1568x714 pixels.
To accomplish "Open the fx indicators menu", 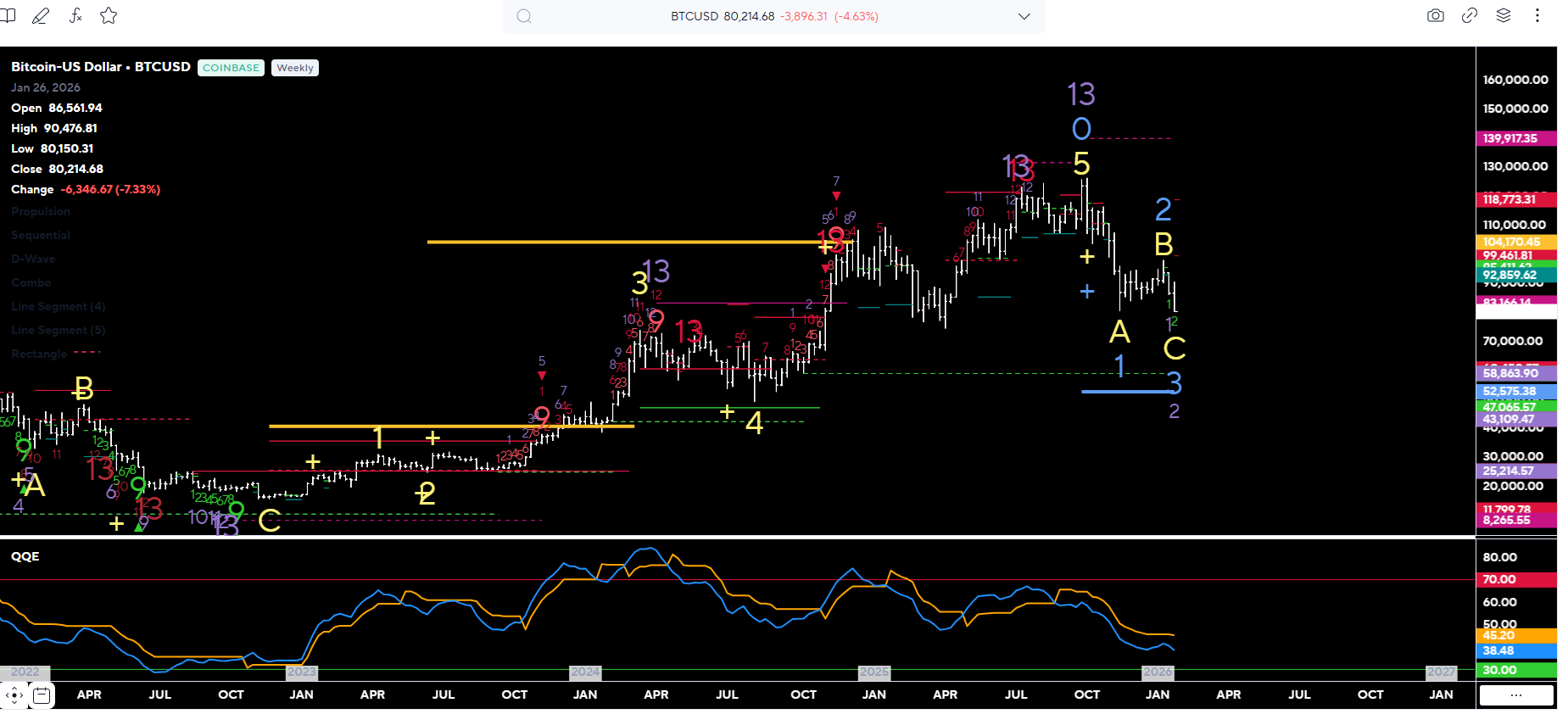I will point(75,16).
